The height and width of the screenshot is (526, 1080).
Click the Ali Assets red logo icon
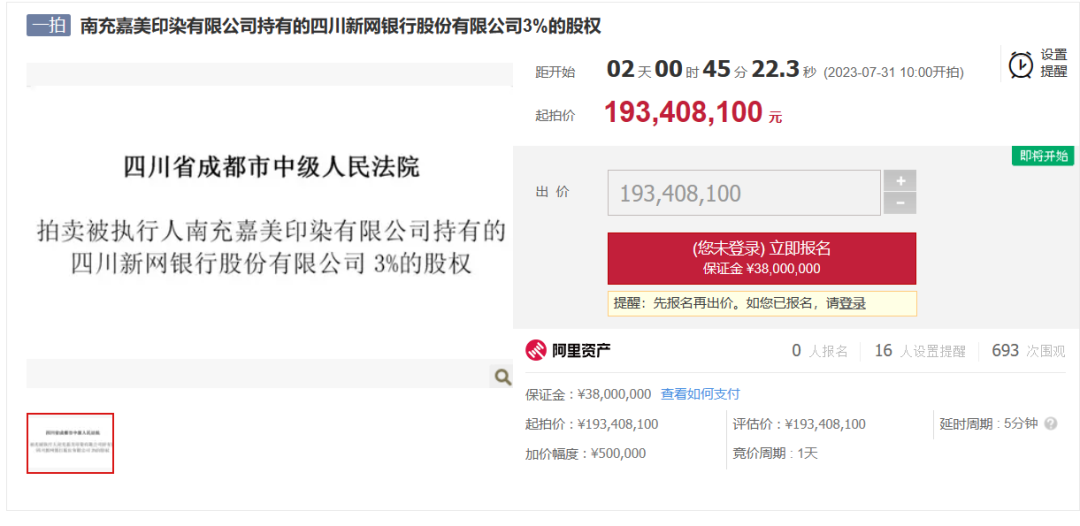click(x=535, y=350)
